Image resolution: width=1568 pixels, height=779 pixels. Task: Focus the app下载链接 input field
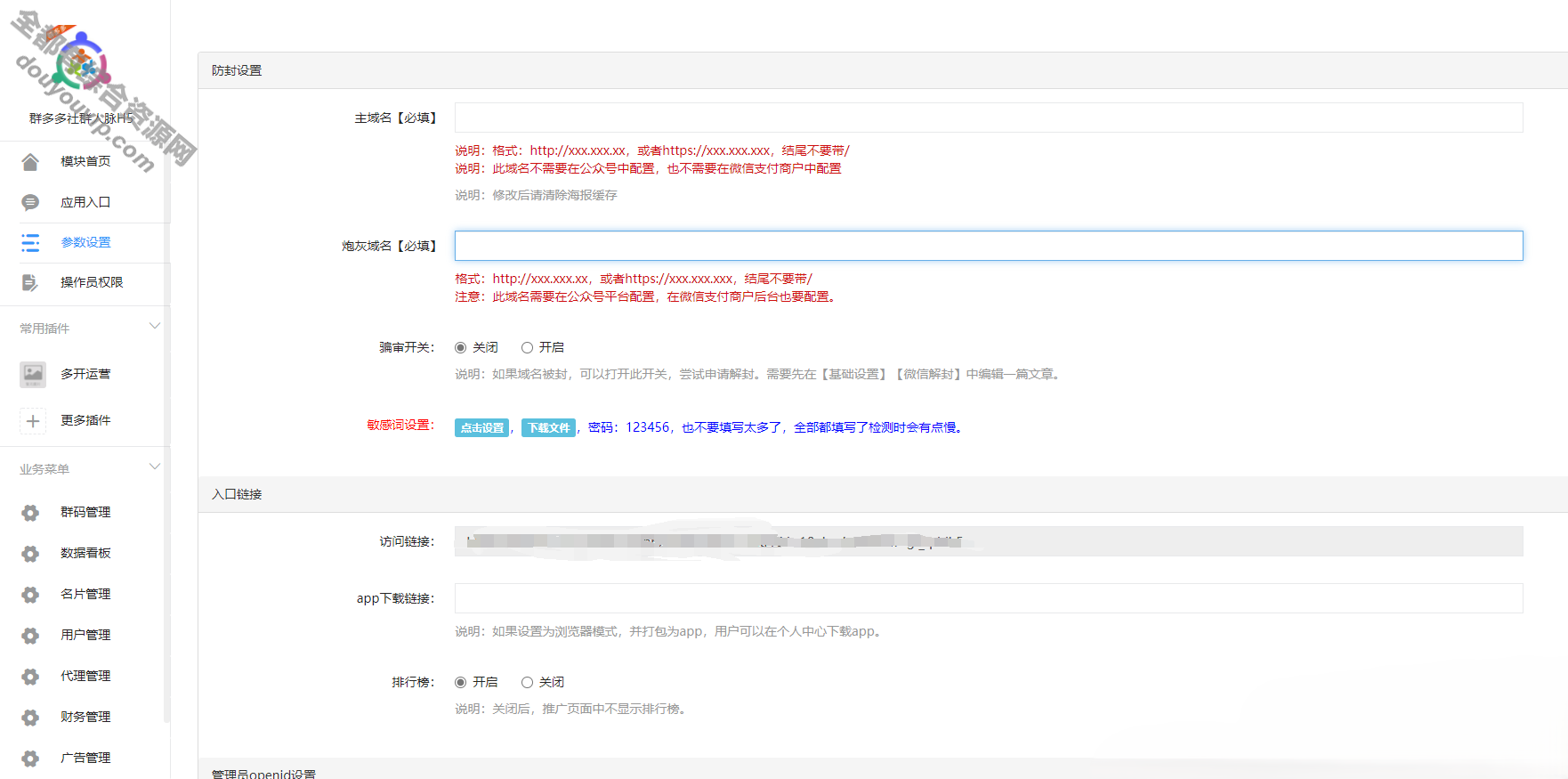coord(989,598)
